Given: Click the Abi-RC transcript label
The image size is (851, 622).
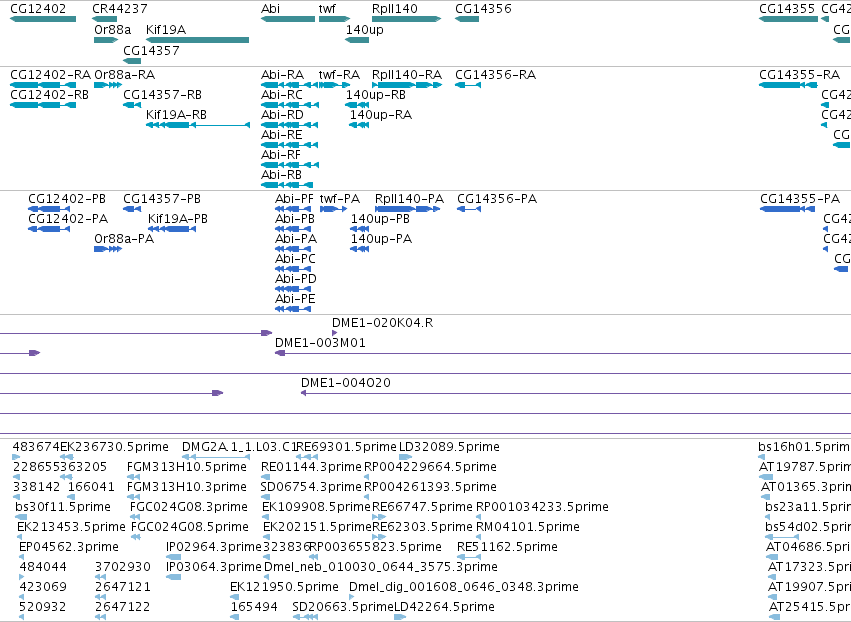Looking at the screenshot, I should [x=282, y=95].
